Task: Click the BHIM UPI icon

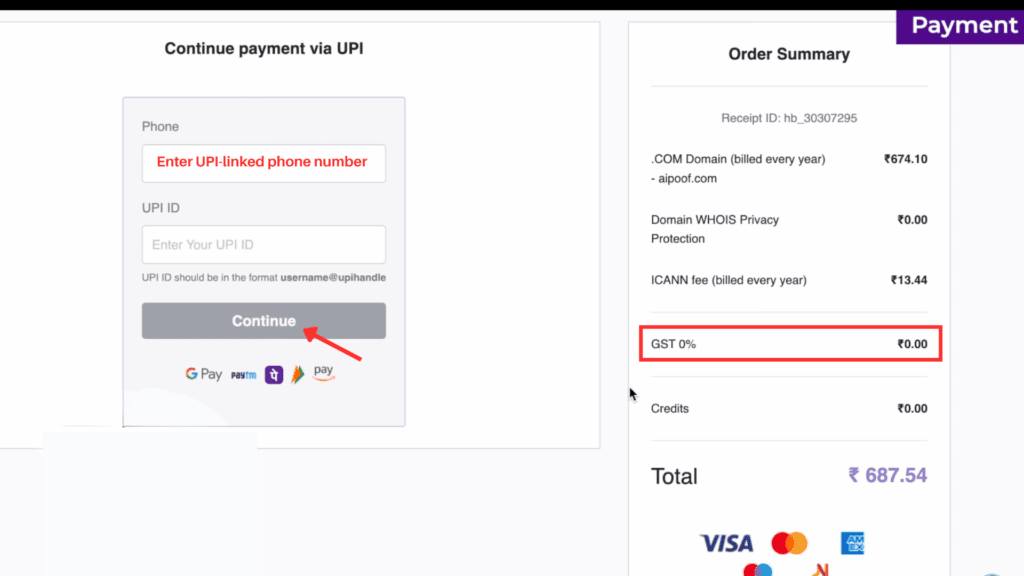Action: [296, 373]
